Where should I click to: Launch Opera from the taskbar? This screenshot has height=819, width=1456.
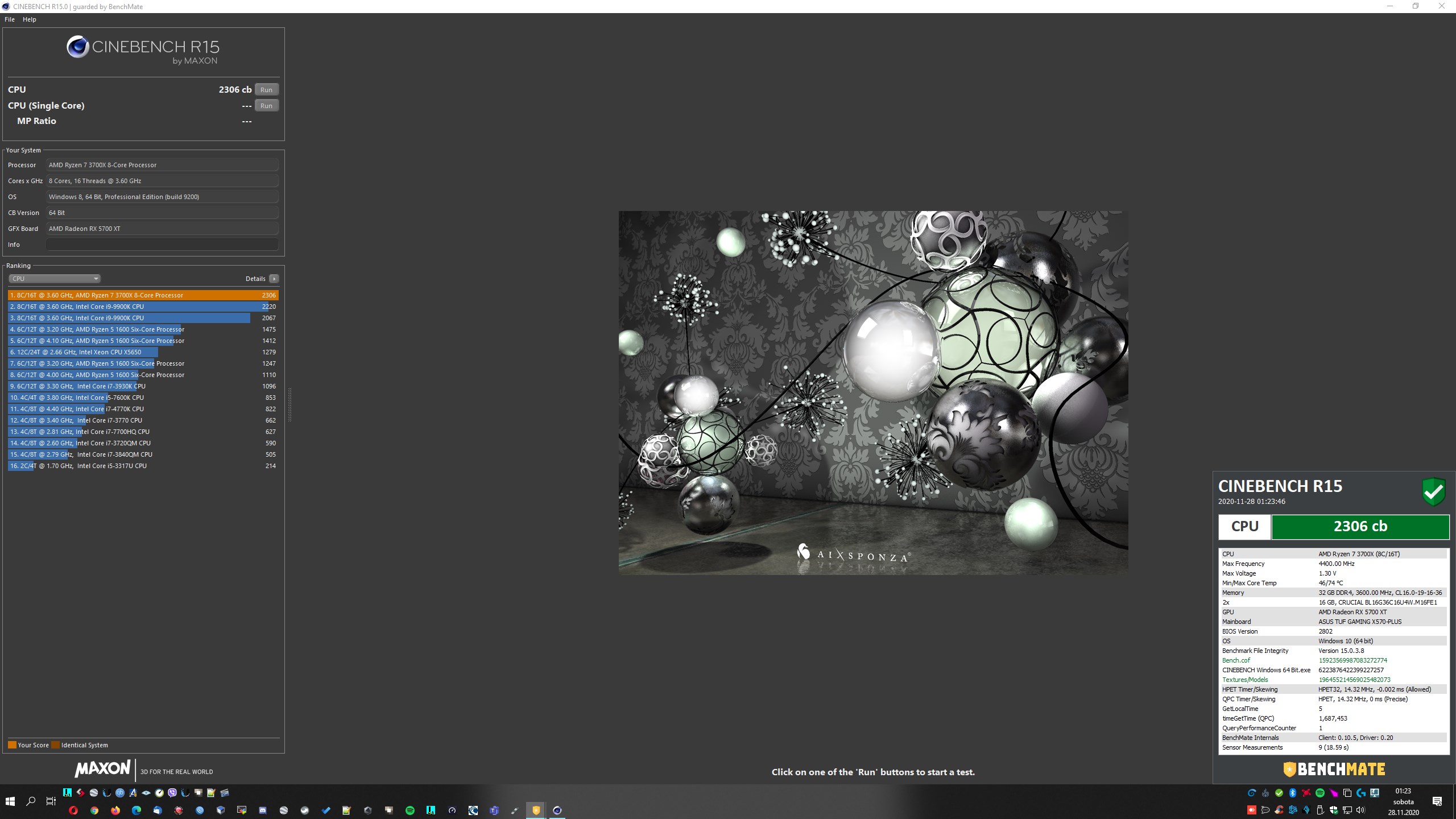click(73, 810)
